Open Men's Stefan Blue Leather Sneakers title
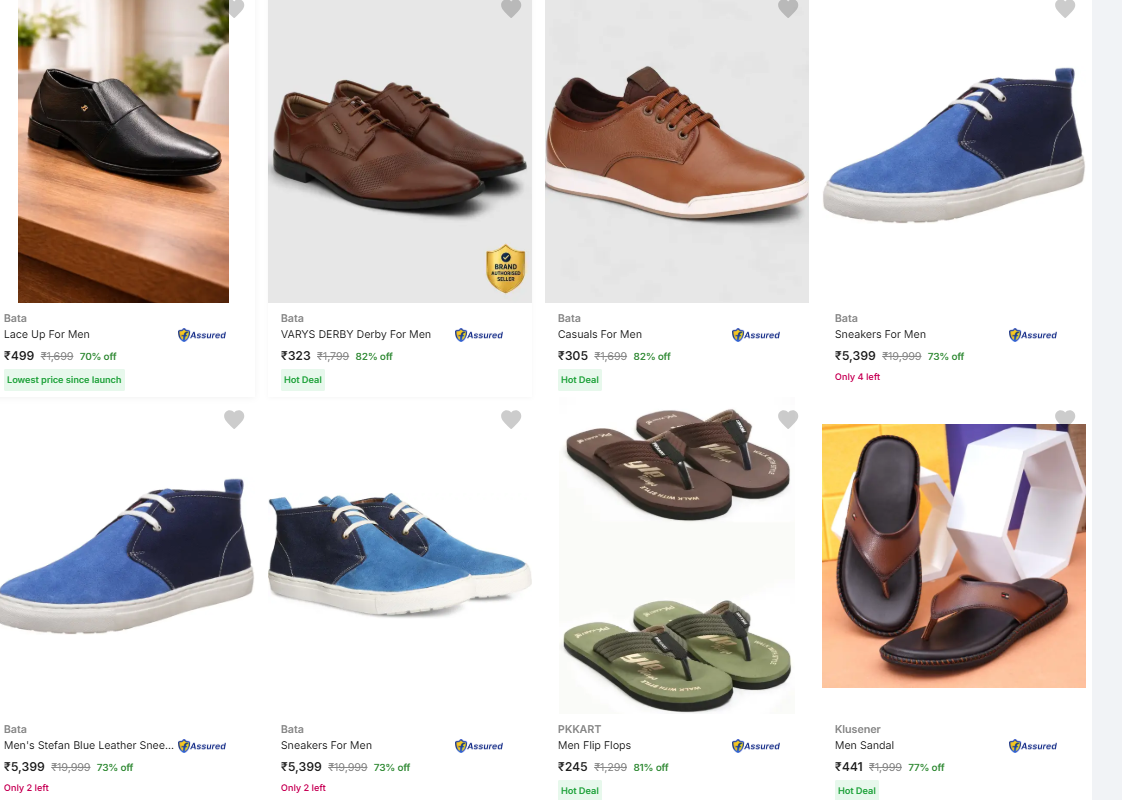 [89, 745]
